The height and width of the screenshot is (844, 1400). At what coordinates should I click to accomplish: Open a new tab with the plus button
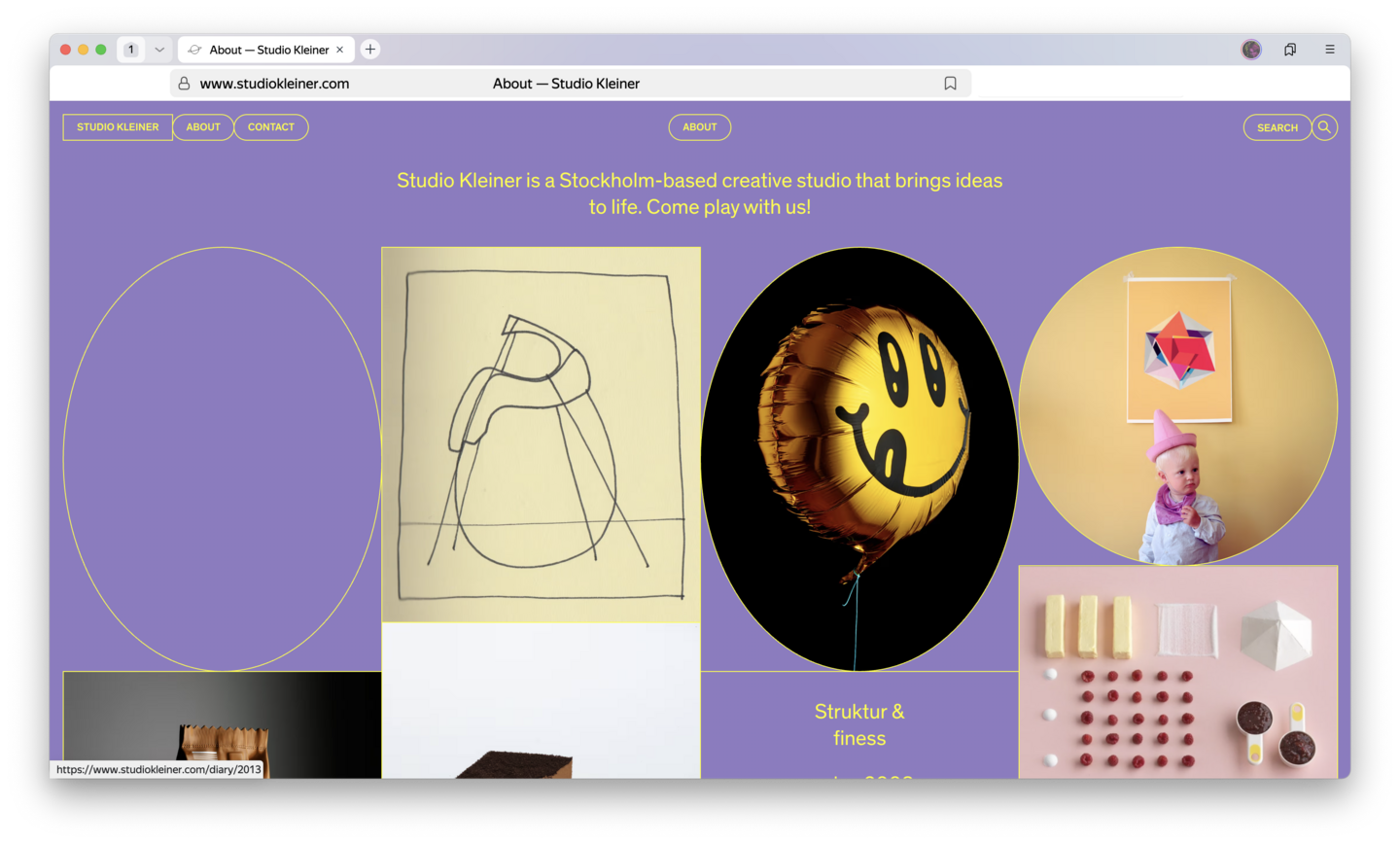click(370, 50)
